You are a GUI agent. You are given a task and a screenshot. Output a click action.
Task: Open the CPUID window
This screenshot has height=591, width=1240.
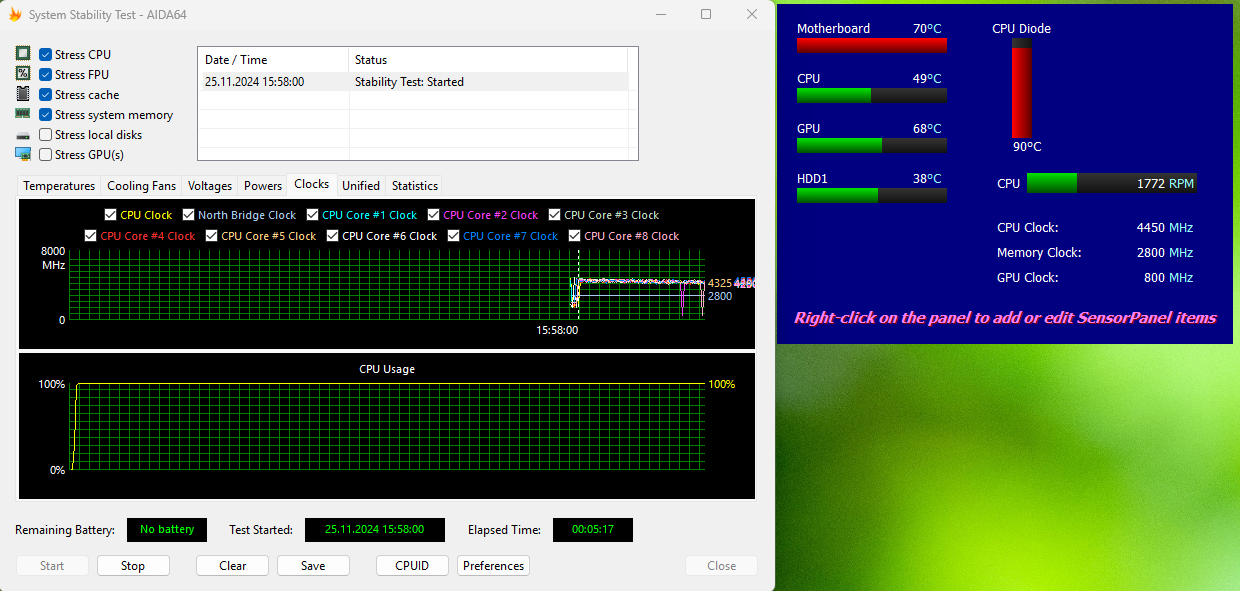(x=412, y=566)
